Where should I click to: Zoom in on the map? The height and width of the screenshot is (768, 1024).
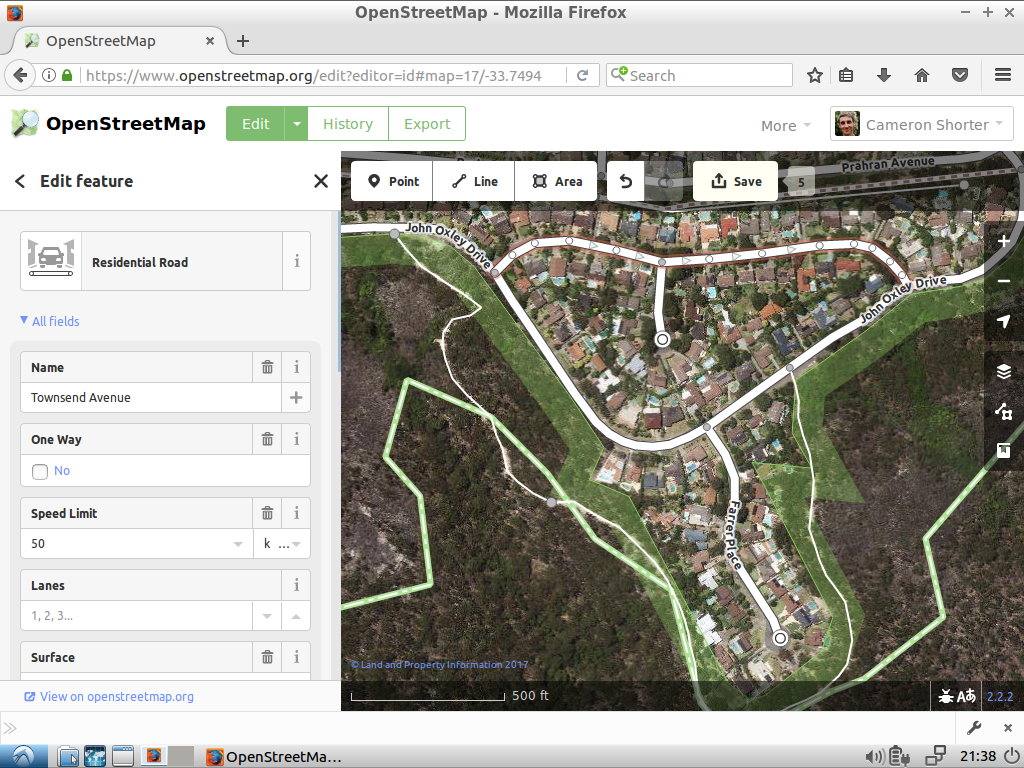pos(1004,242)
